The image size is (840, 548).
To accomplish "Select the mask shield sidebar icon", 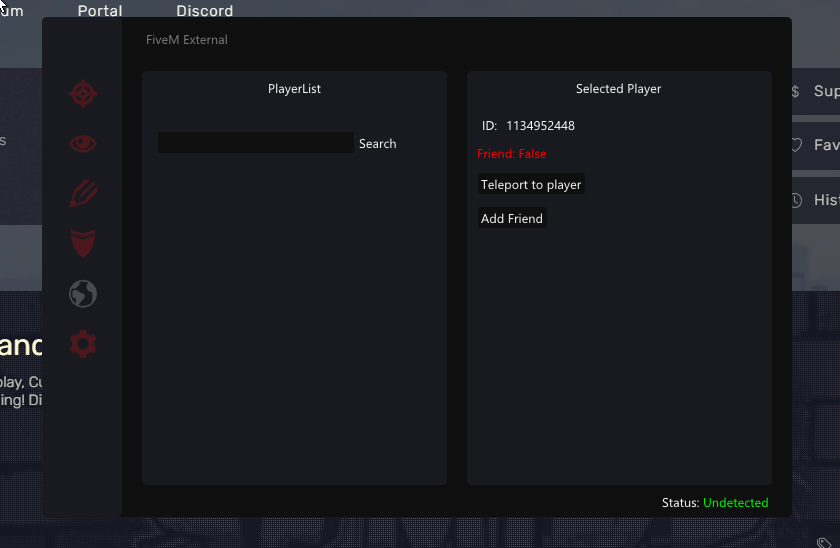I will click(83, 243).
